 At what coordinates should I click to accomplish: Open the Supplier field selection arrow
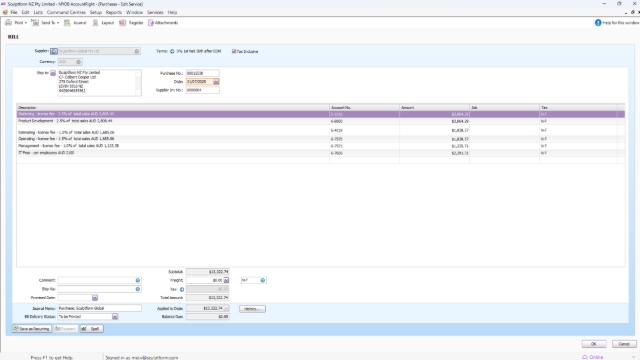pyautogui.click(x=137, y=51)
